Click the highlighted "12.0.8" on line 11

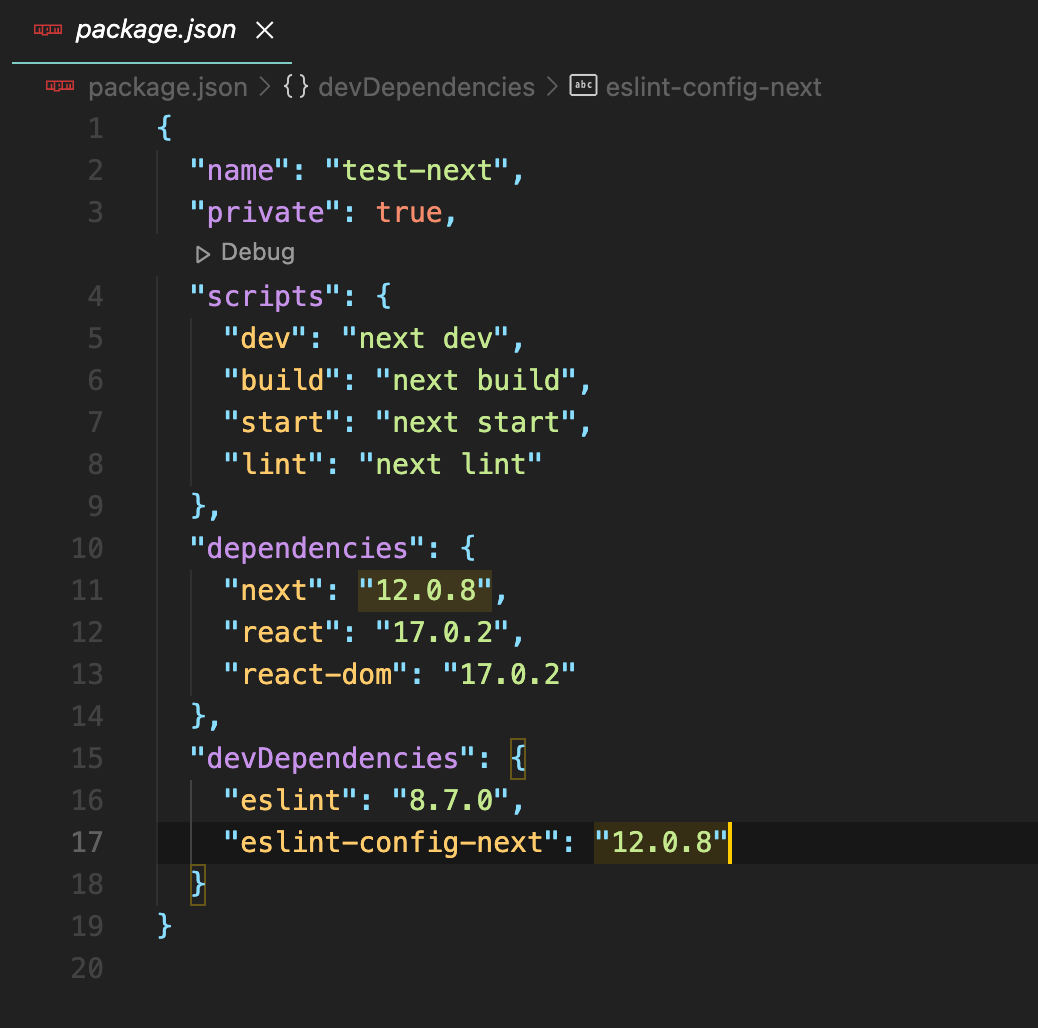tap(425, 590)
